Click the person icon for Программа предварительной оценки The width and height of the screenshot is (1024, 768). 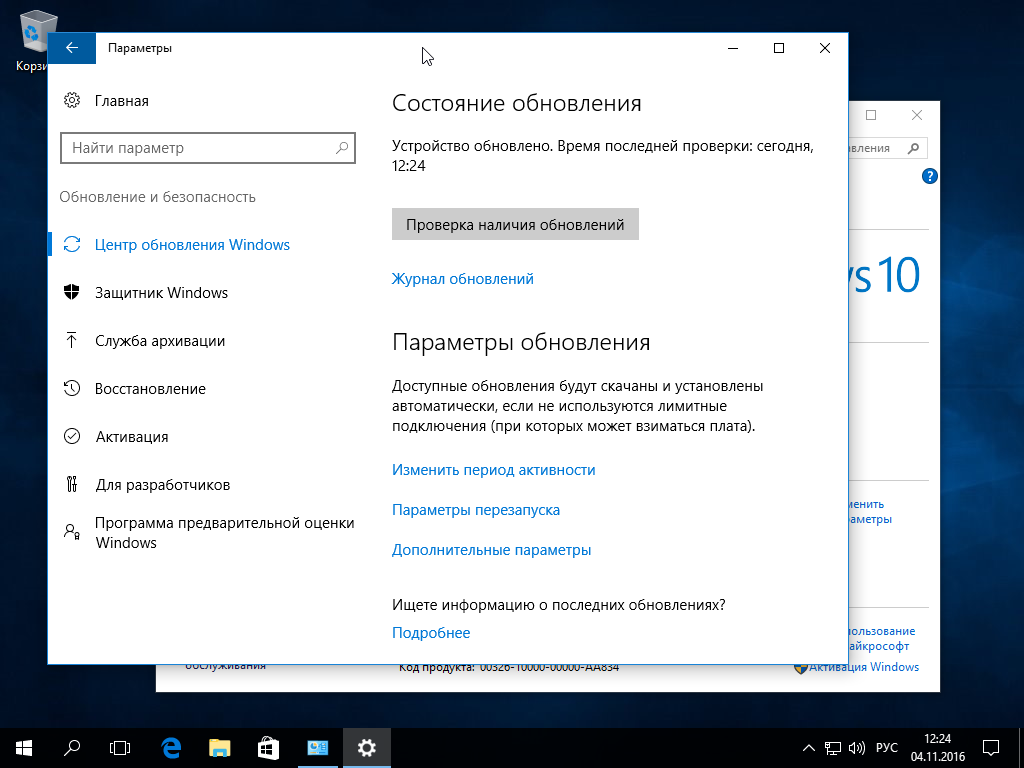coord(72,532)
